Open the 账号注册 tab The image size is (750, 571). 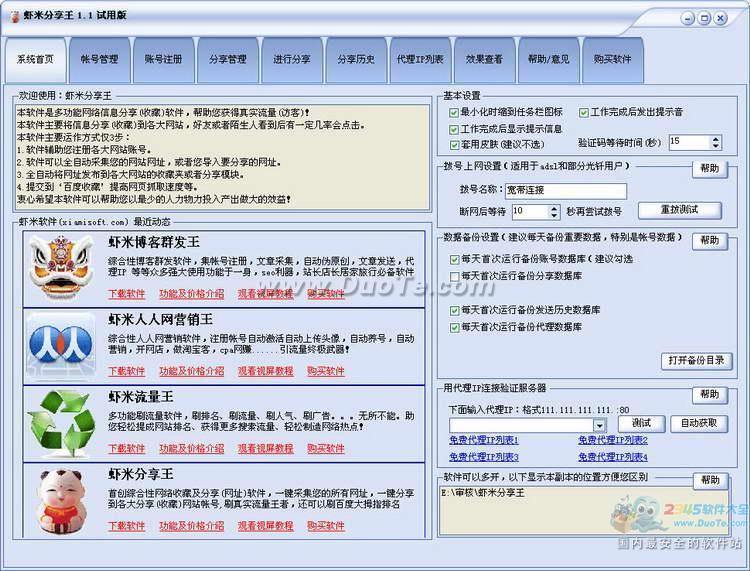[x=163, y=59]
